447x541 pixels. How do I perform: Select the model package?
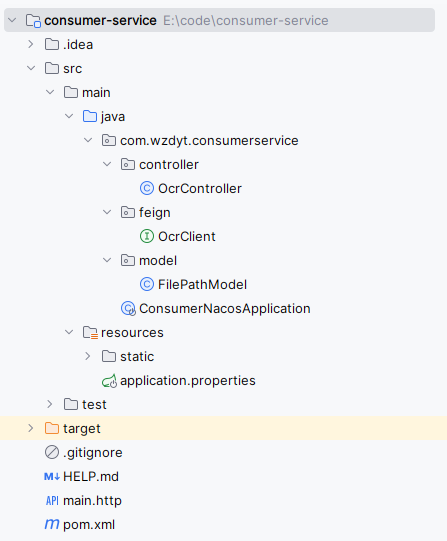click(158, 260)
